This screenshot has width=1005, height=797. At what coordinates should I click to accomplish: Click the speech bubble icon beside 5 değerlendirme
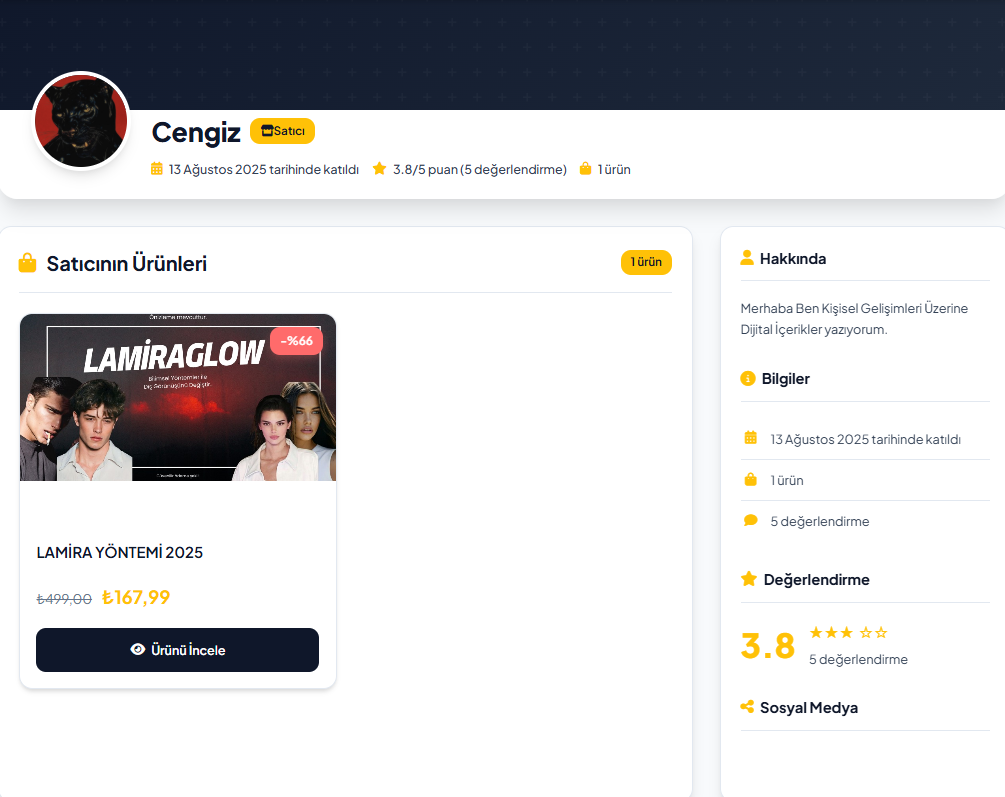[751, 521]
